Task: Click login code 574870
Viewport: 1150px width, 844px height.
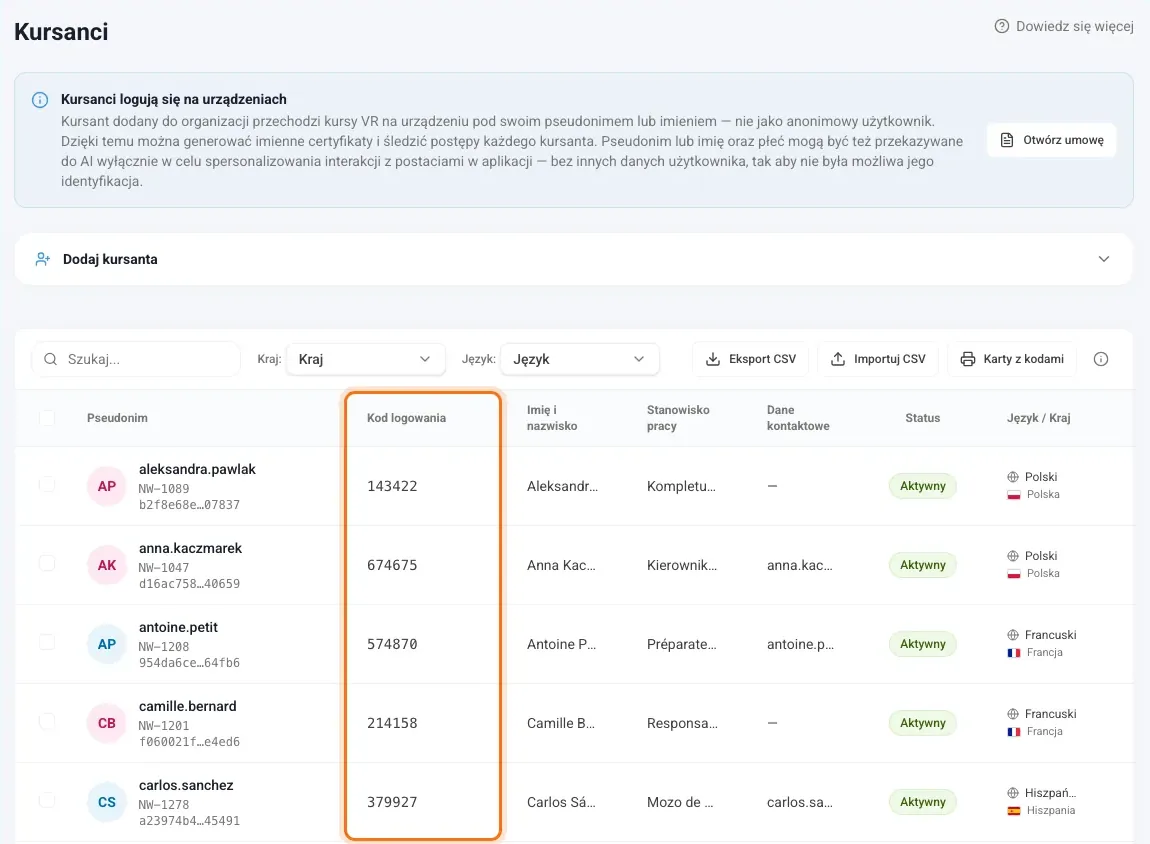Action: click(392, 644)
